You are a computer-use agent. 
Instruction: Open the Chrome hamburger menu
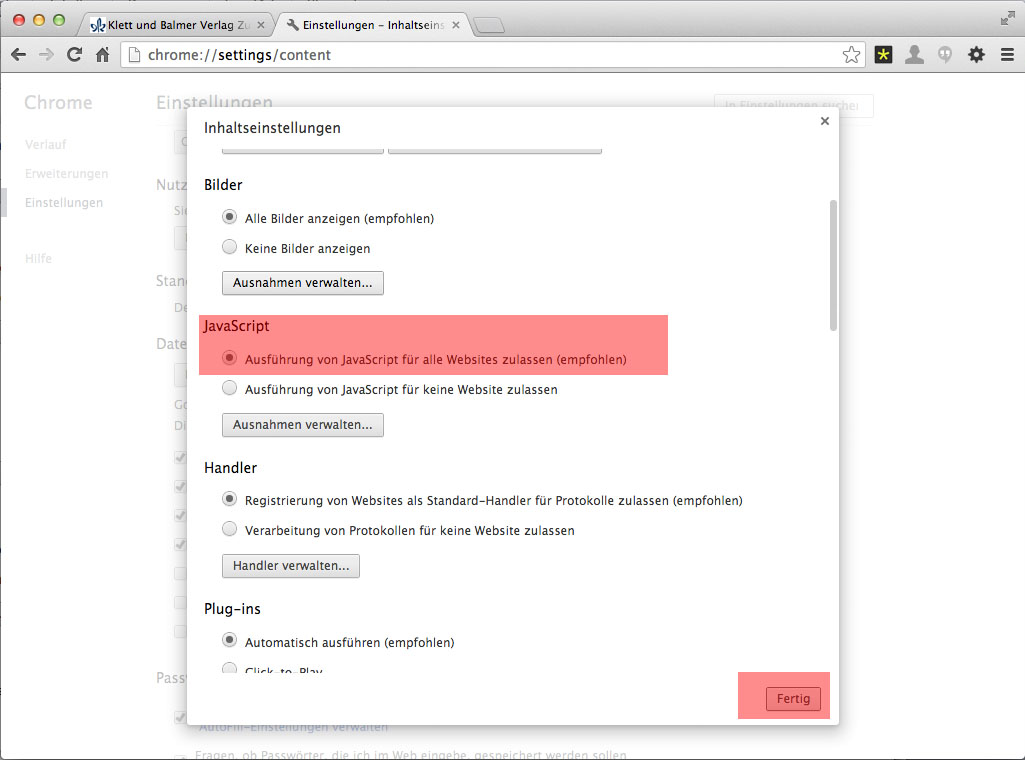click(1007, 55)
